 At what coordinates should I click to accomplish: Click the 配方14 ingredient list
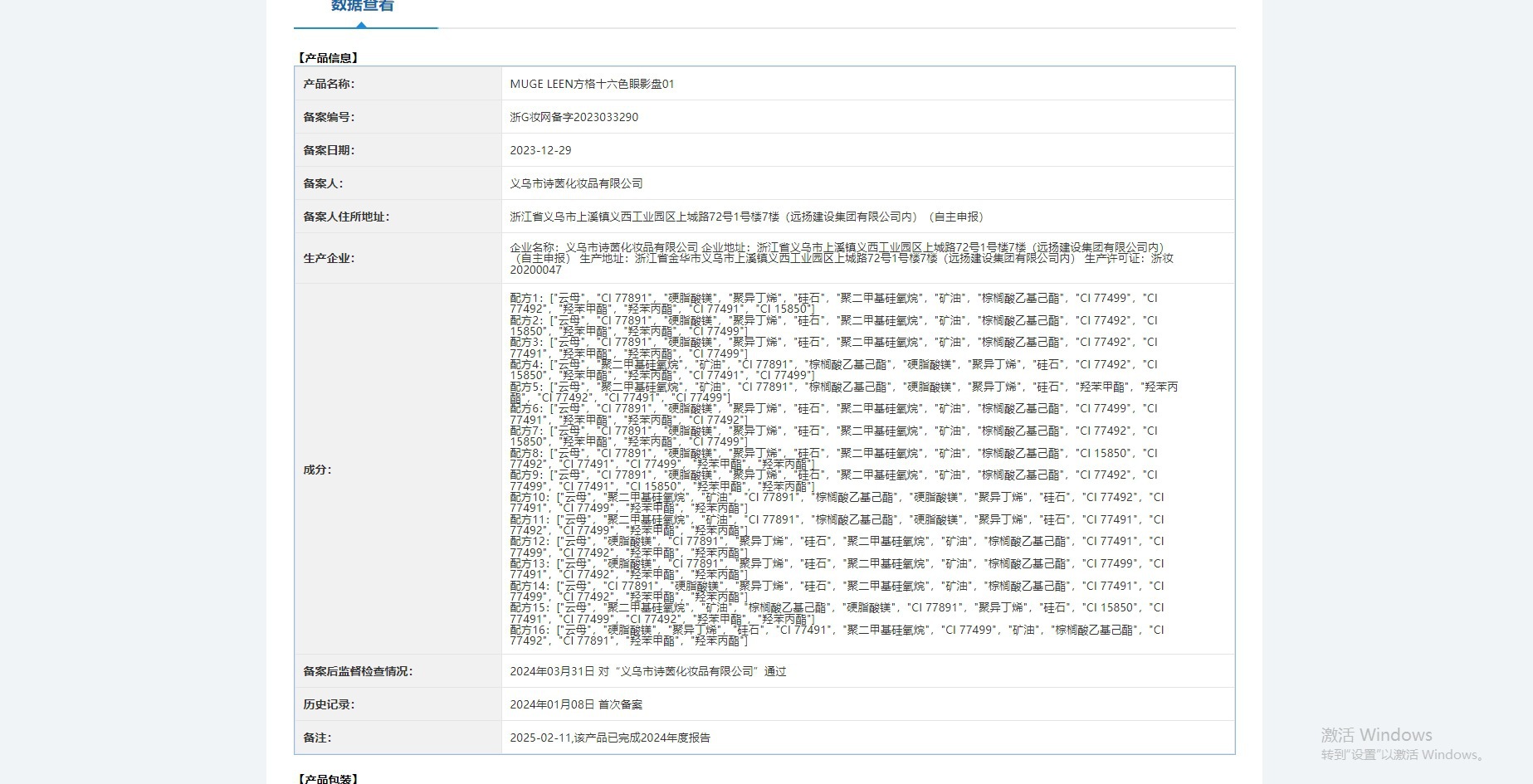click(837, 591)
